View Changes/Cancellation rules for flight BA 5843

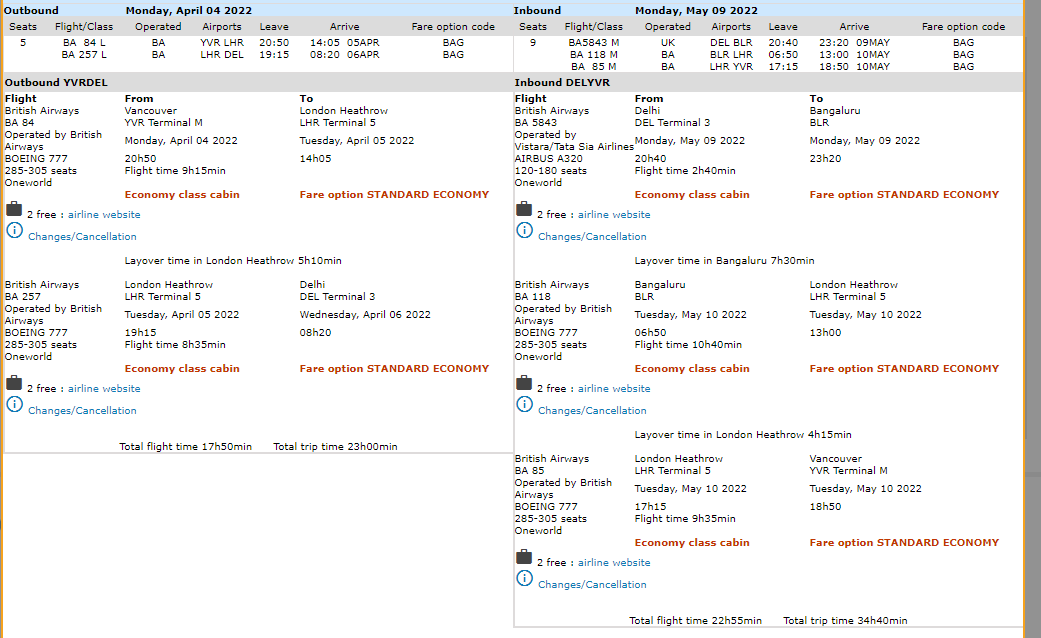[592, 237]
